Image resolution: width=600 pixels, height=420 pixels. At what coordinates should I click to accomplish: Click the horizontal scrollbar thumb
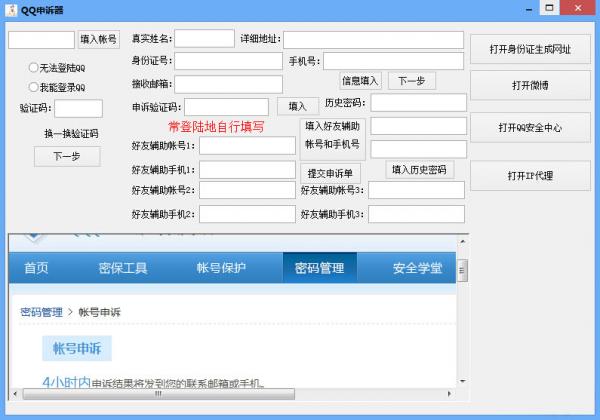(158, 394)
